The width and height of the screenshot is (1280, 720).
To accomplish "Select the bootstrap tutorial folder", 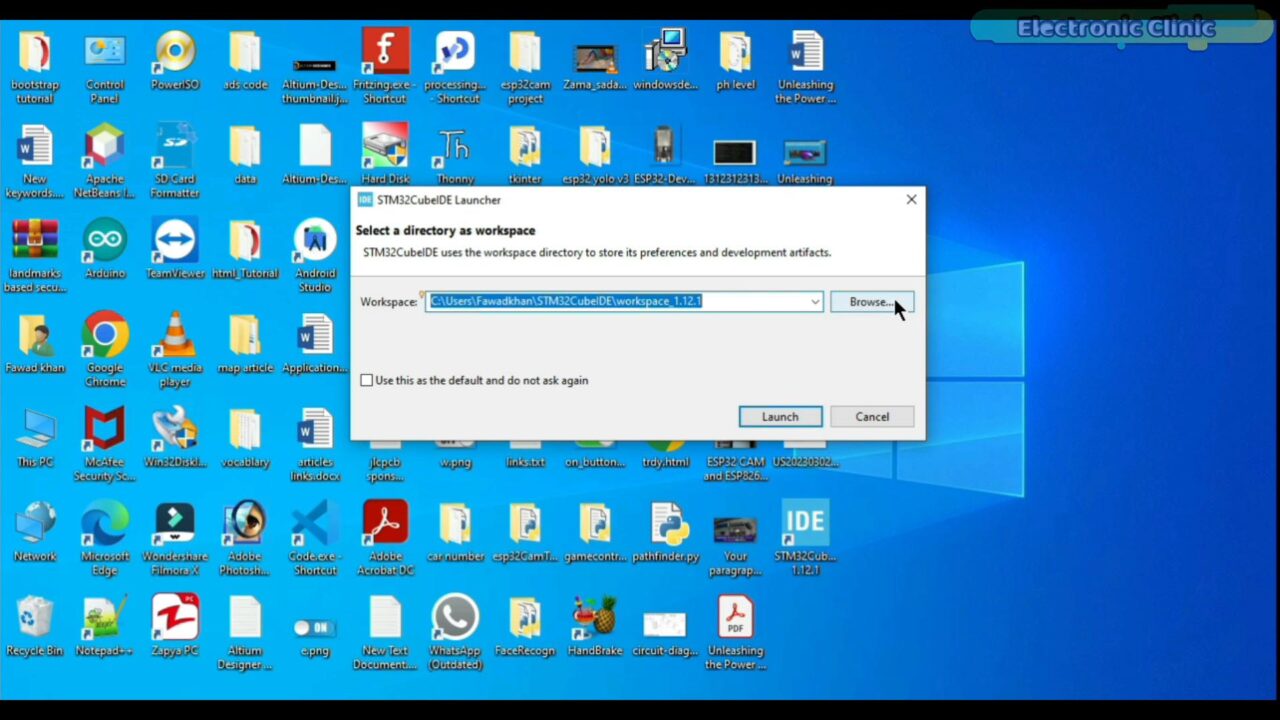I will click(35, 66).
